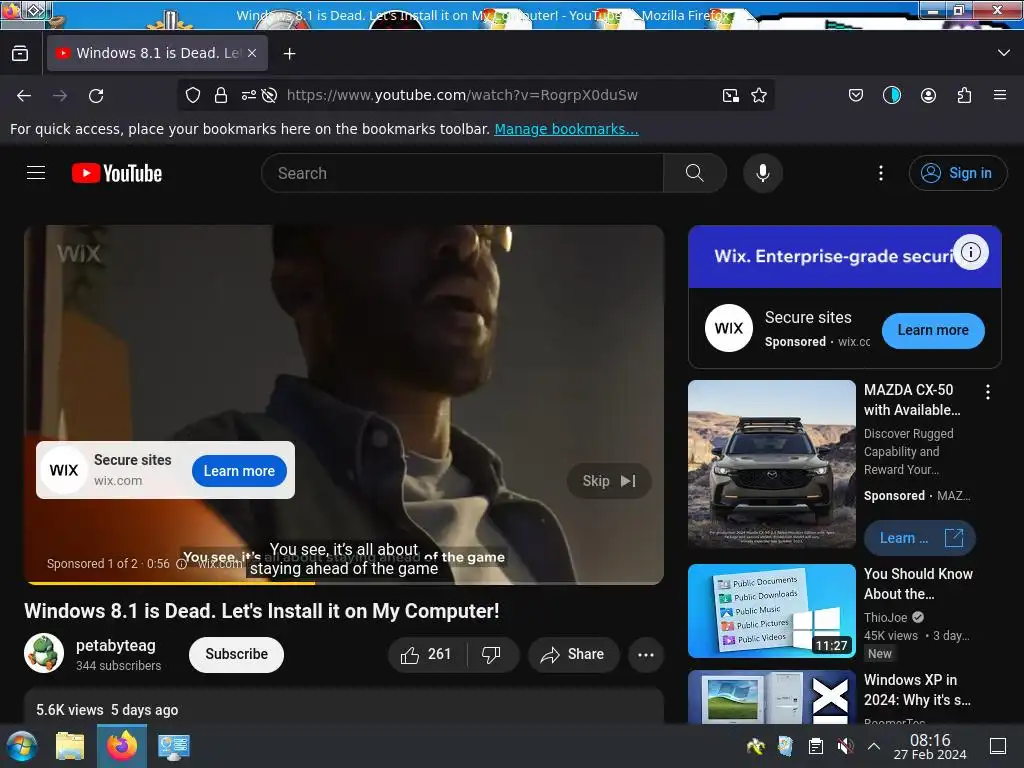Screen dimensions: 1024x768
Task: Open the Firefox application menu
Action: click(x=1000, y=95)
